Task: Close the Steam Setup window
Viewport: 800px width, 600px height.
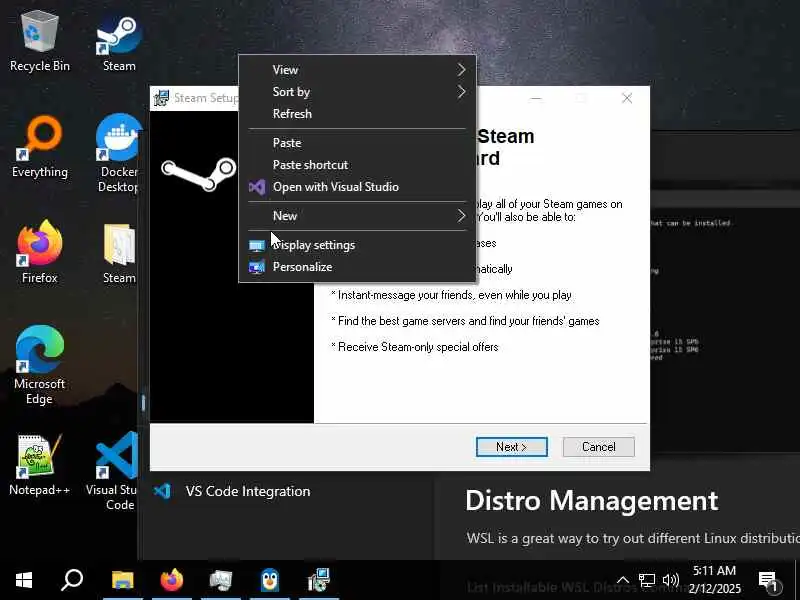Action: coord(627,98)
